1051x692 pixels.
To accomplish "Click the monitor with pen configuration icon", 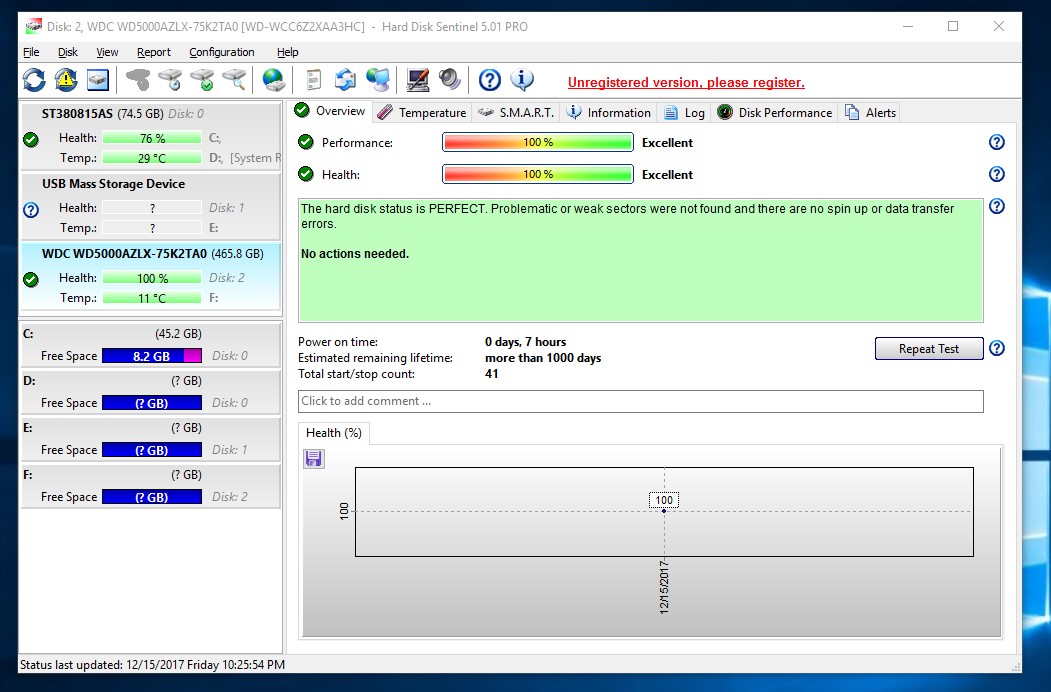I will pos(418,80).
